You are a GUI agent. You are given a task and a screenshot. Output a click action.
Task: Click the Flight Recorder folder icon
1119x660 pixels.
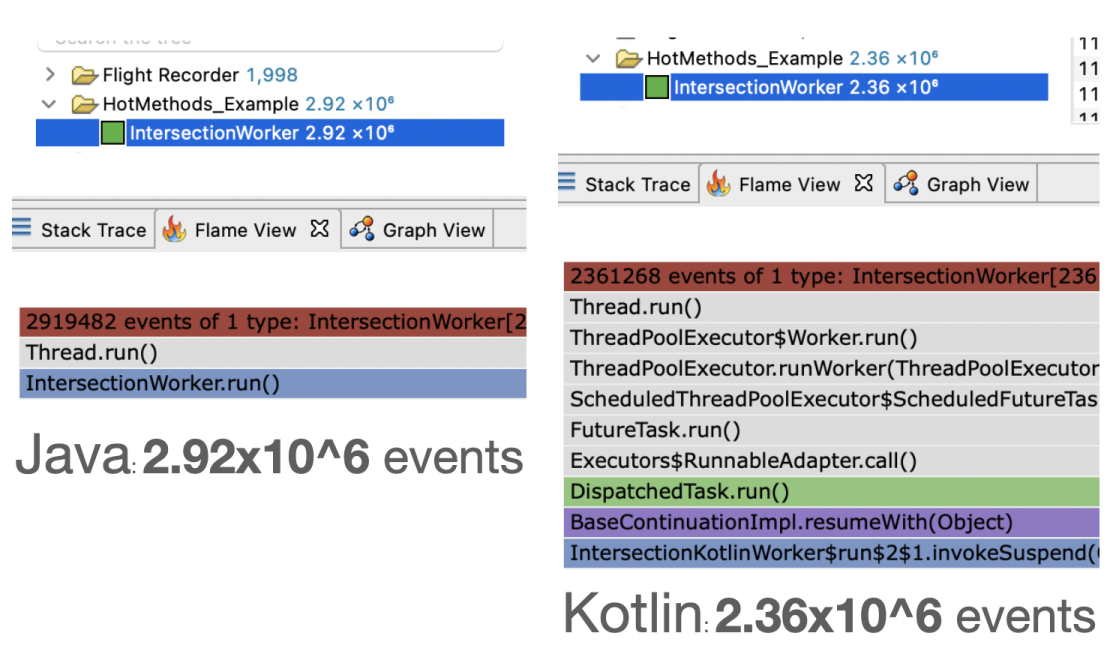click(85, 75)
